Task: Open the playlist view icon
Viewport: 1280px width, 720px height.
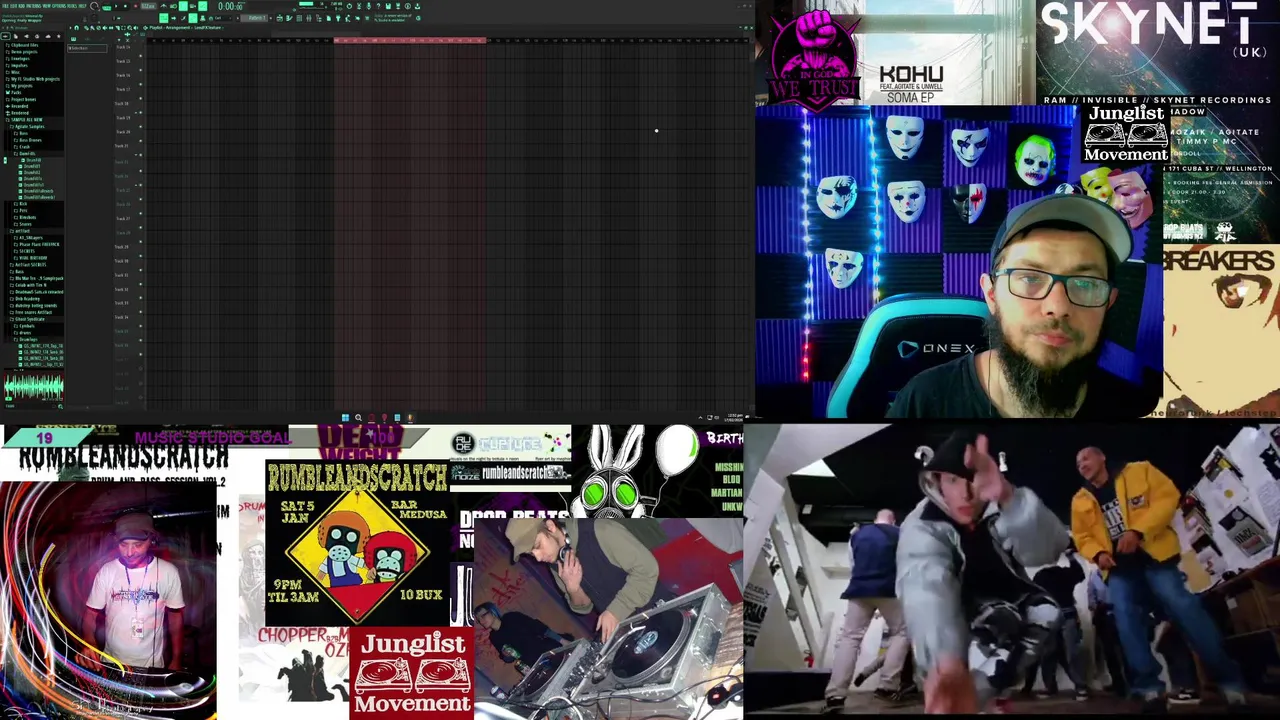Action: 279,18
